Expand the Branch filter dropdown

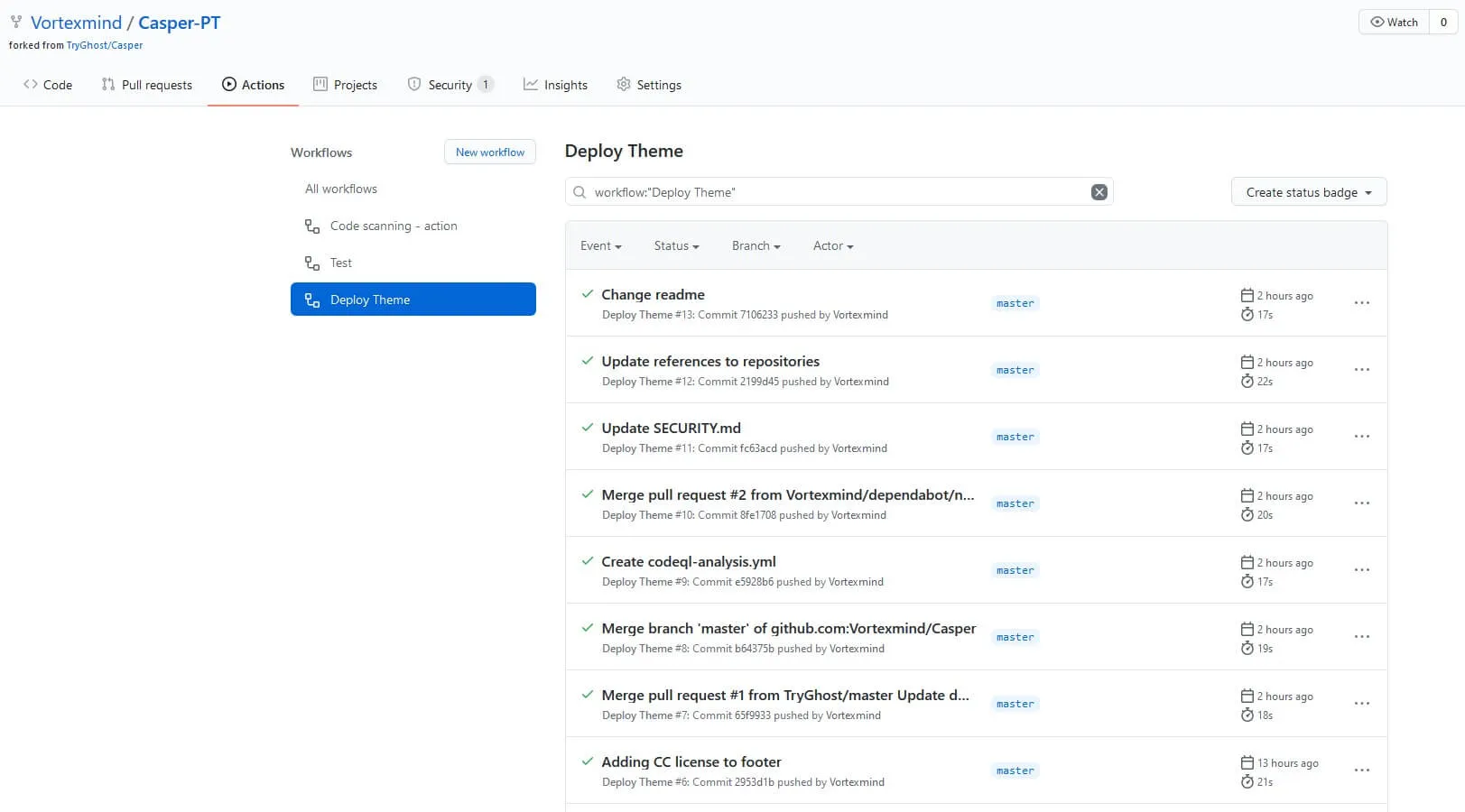click(x=756, y=246)
